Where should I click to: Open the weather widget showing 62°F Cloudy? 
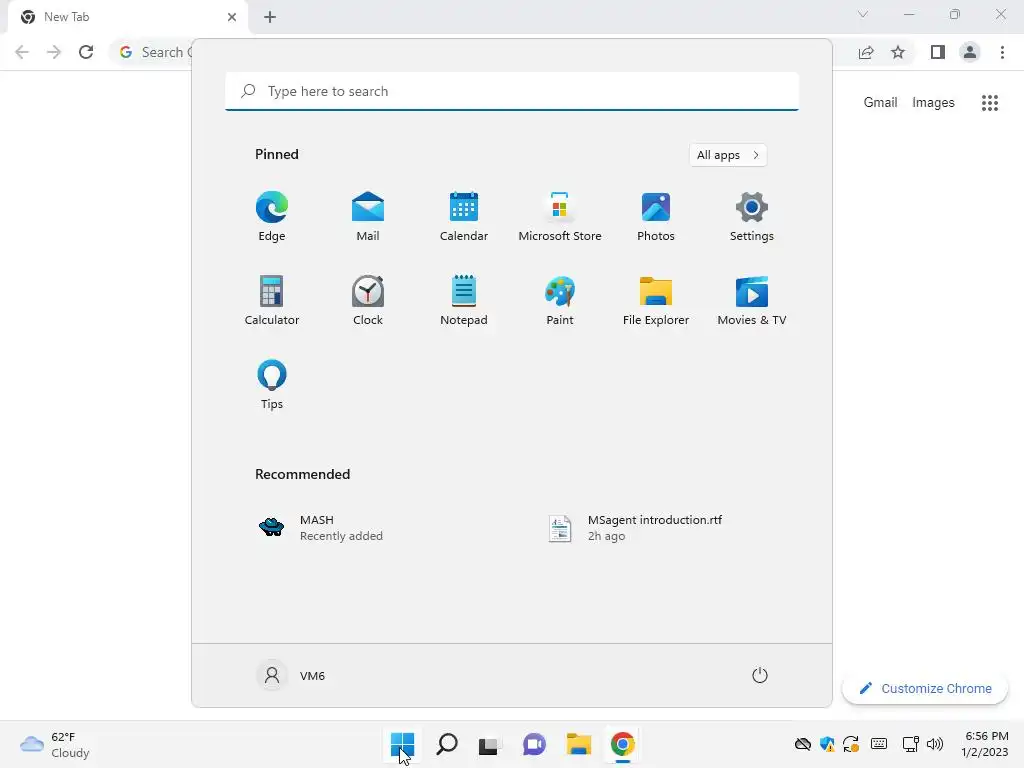point(55,744)
